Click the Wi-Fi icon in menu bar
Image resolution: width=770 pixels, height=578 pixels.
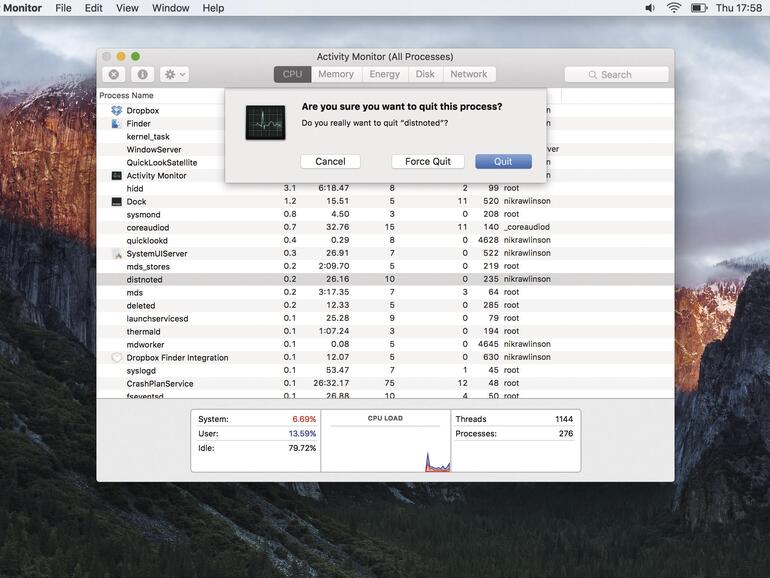[x=673, y=8]
